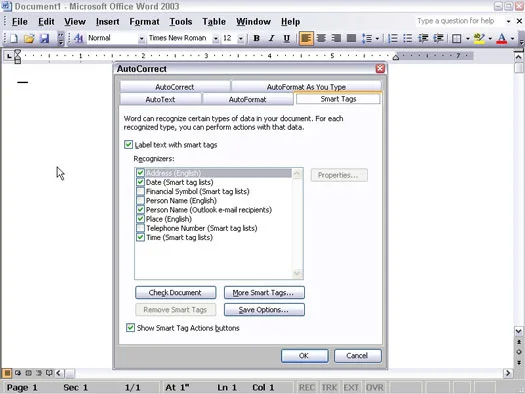Save the document with the floppy disk icon
The width and height of the screenshot is (525, 394).
coord(45,38)
